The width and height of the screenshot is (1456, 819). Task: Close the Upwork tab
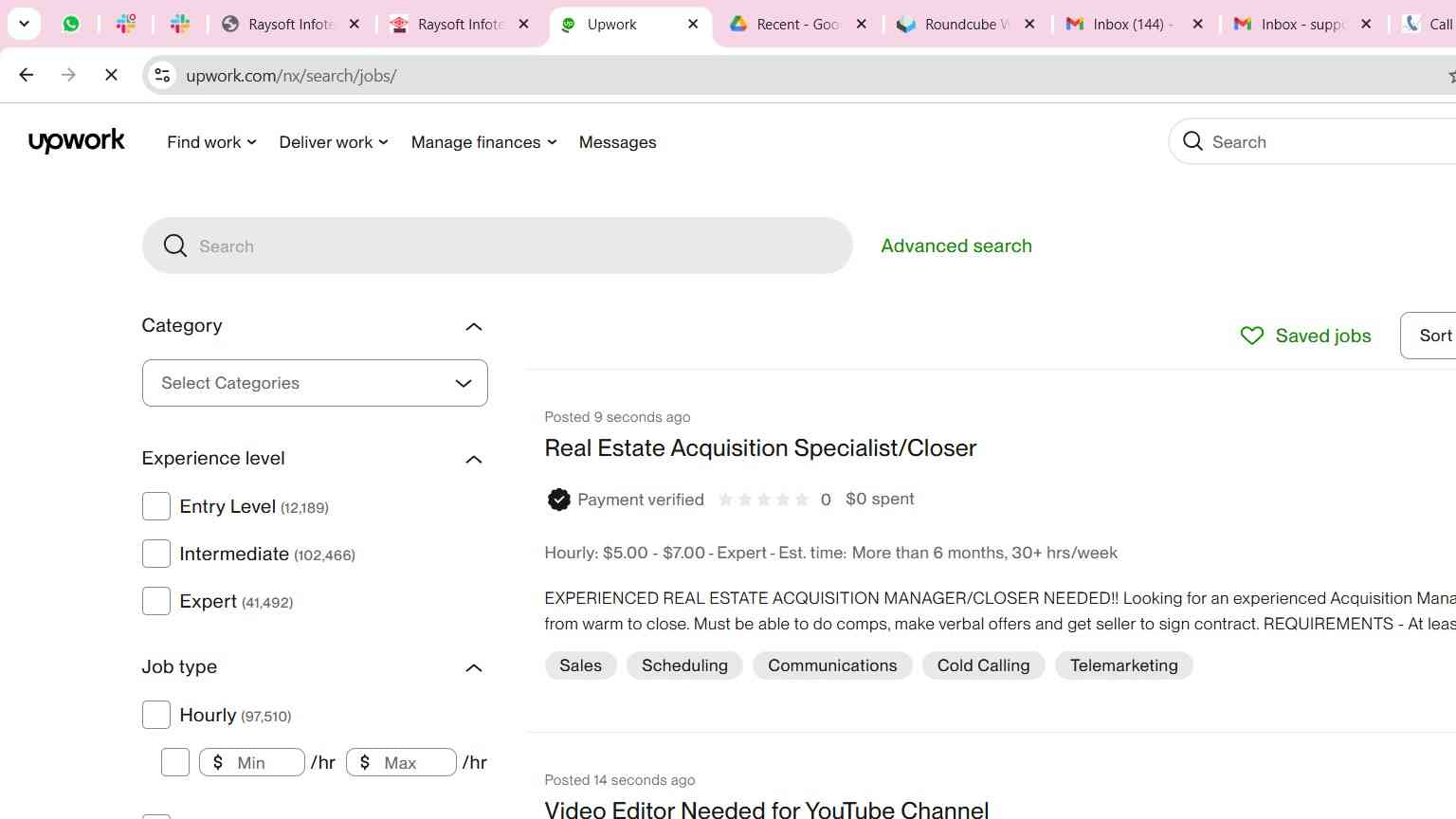693,24
